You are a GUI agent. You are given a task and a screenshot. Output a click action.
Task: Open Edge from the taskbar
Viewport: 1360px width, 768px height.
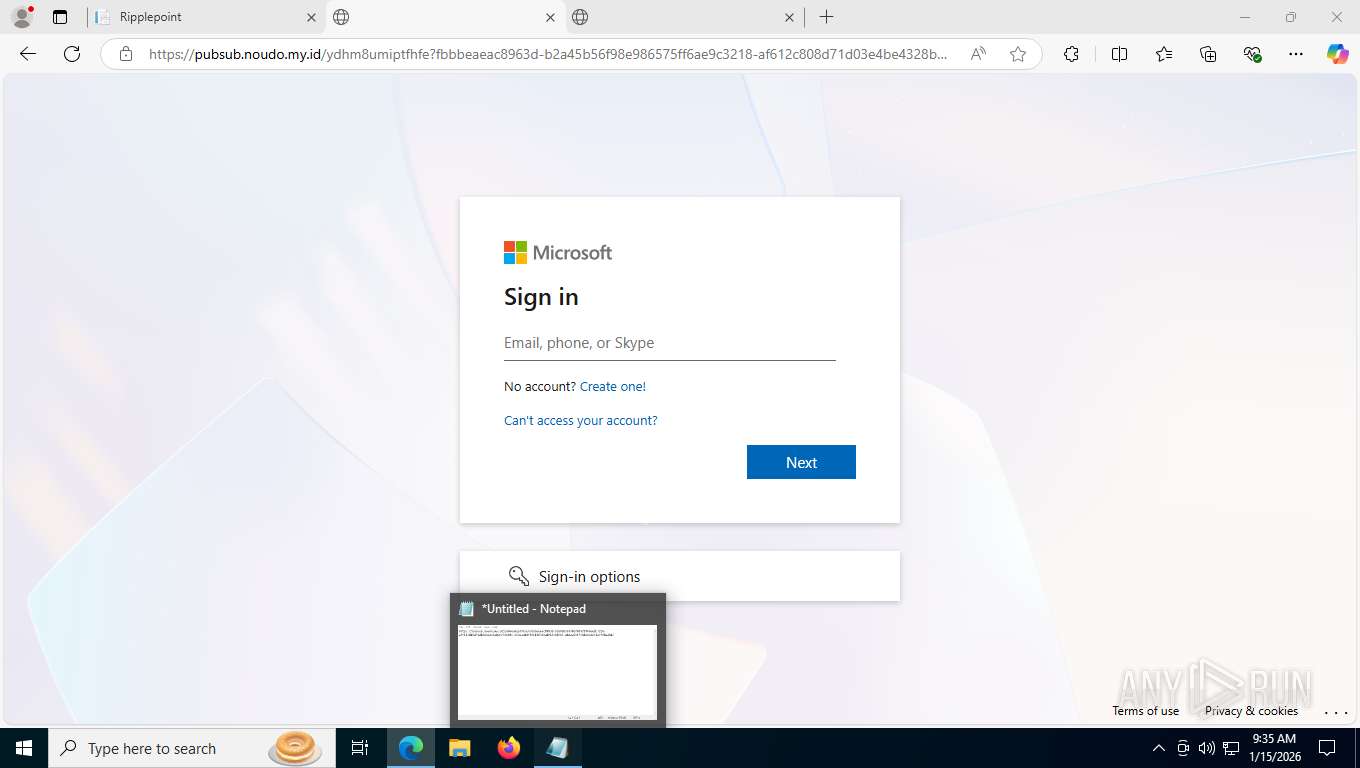411,748
